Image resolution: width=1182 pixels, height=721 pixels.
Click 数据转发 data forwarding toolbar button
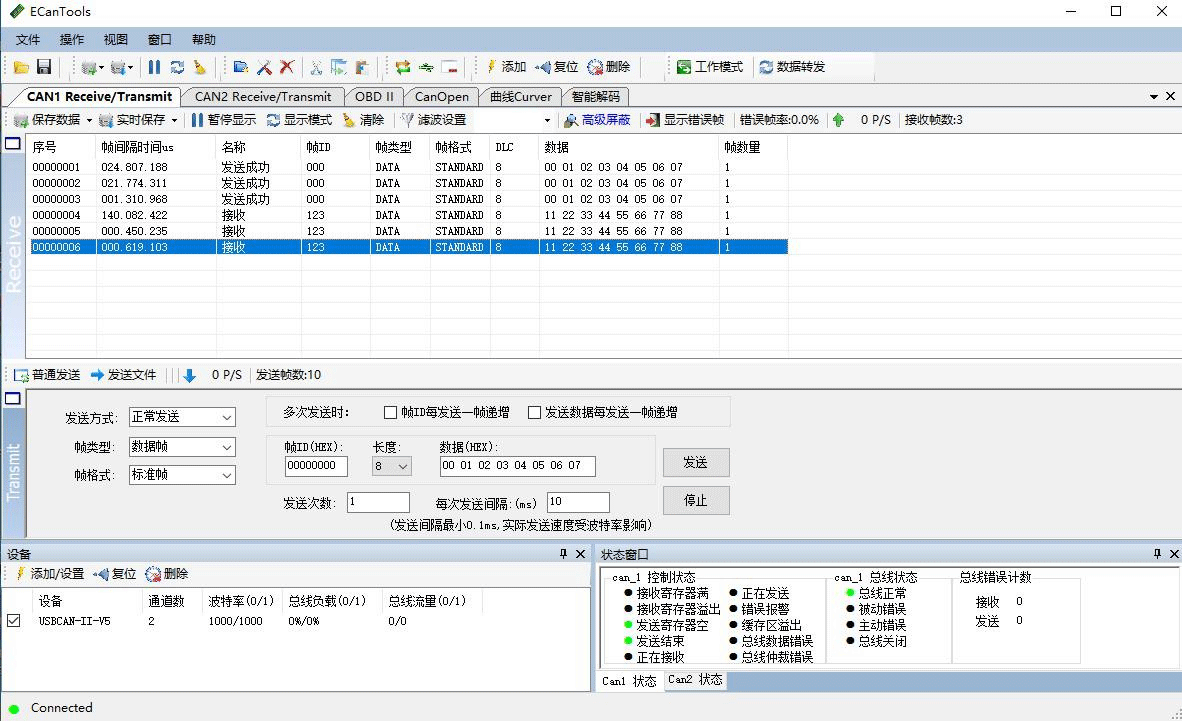tap(791, 67)
